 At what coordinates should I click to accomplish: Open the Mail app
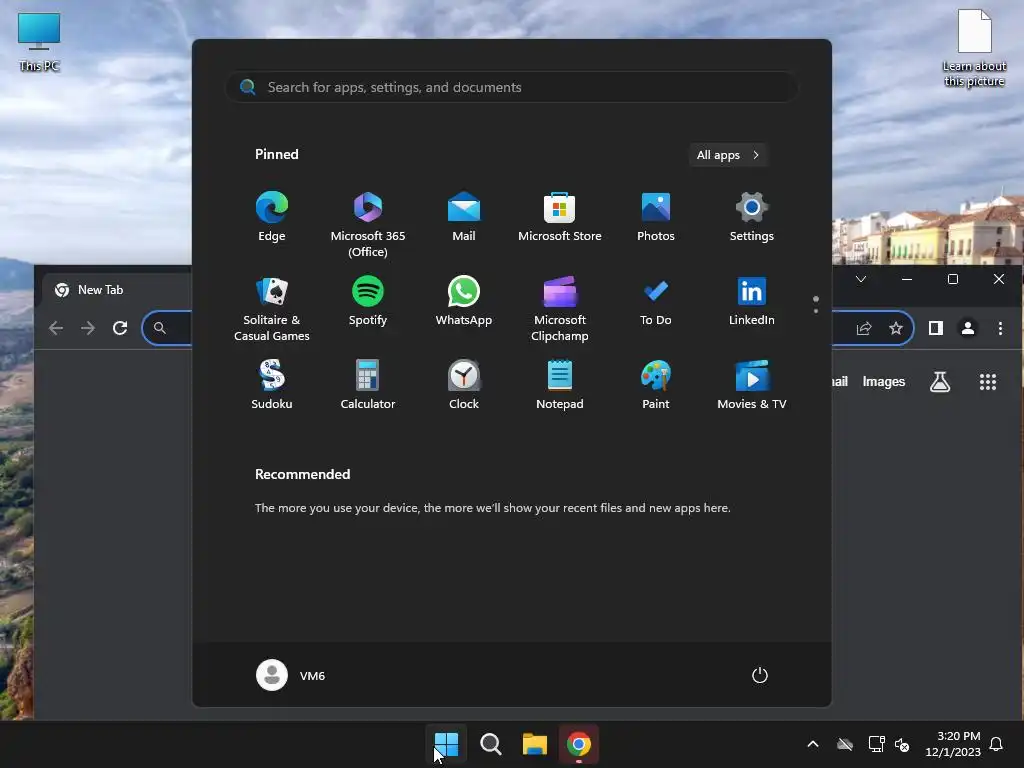point(464,216)
